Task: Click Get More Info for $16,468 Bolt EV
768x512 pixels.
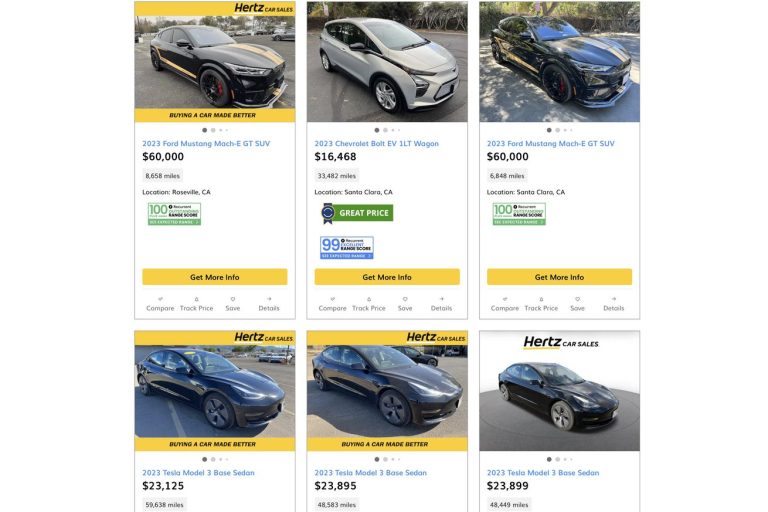Action: tap(387, 277)
